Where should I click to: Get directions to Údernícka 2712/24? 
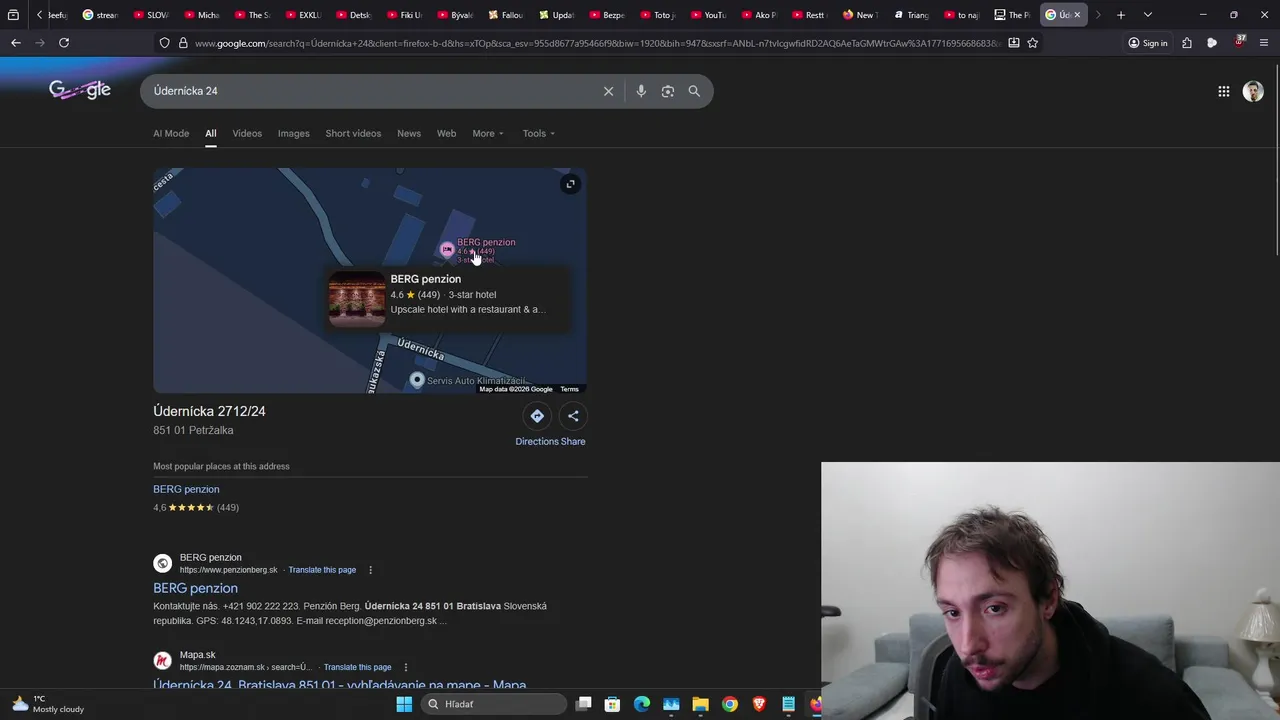tap(537, 416)
